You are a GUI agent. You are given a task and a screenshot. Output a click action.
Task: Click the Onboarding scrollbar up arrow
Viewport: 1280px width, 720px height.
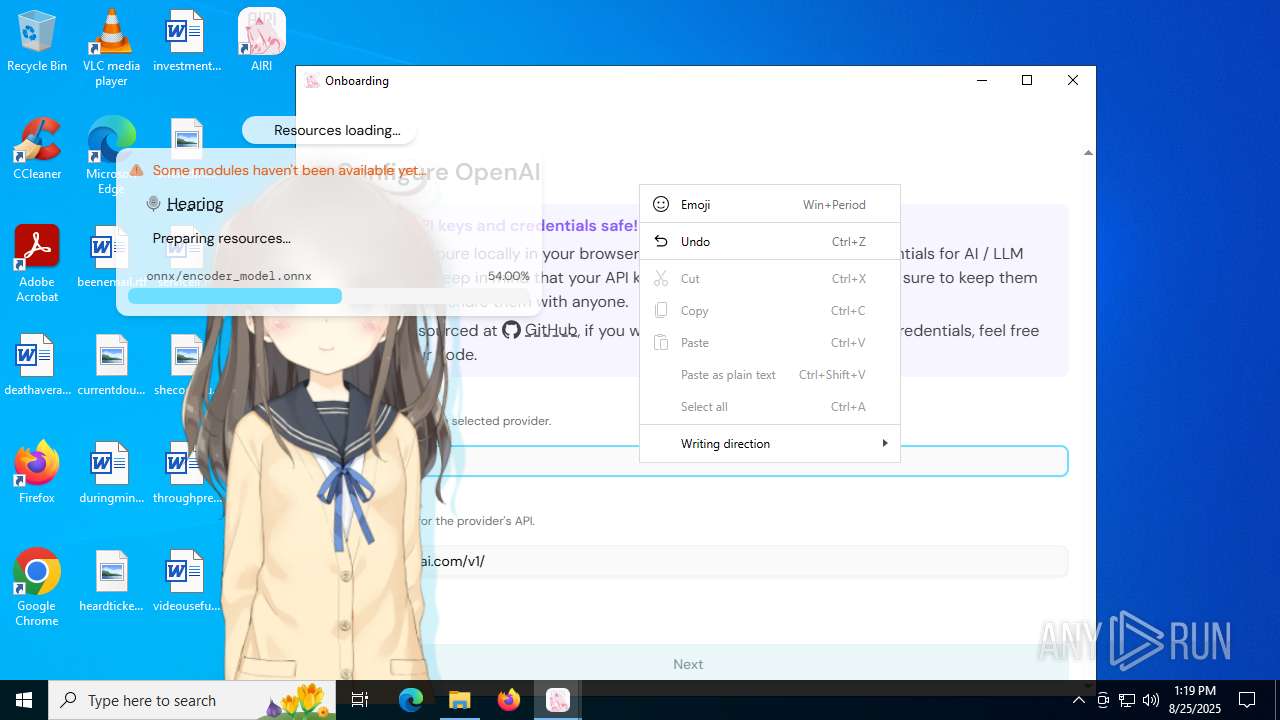(1088, 153)
